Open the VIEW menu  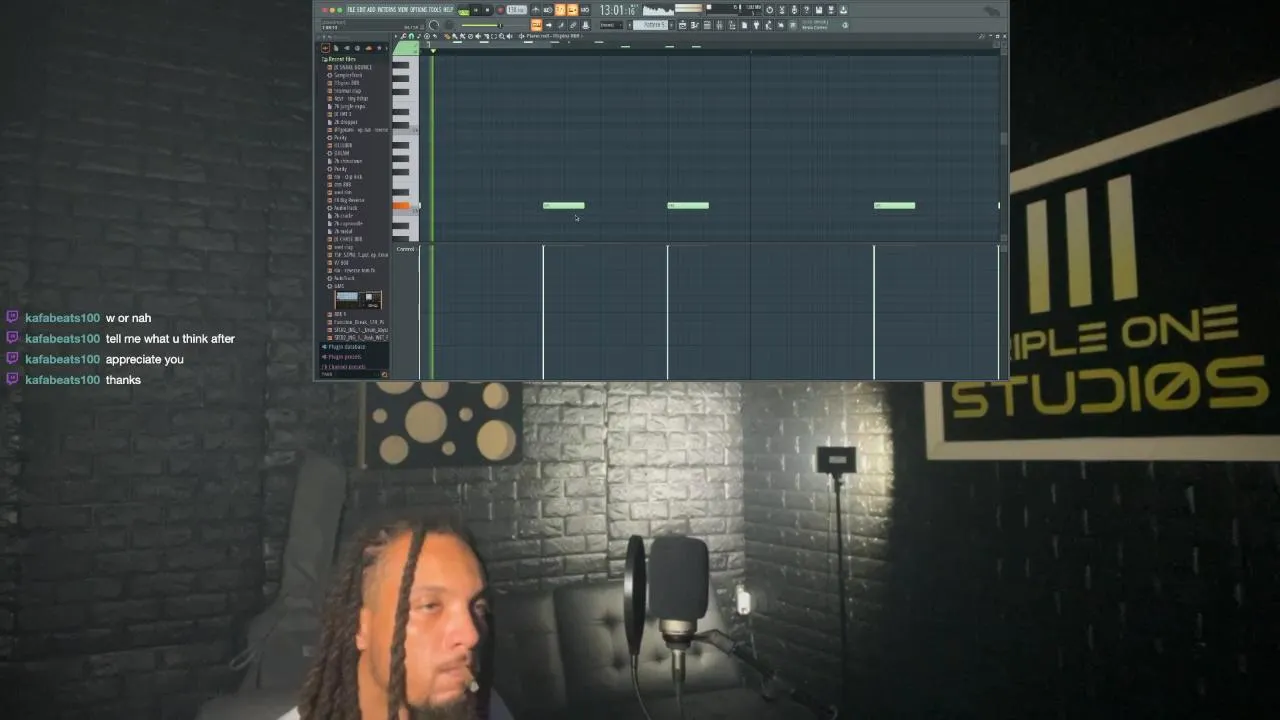403,10
